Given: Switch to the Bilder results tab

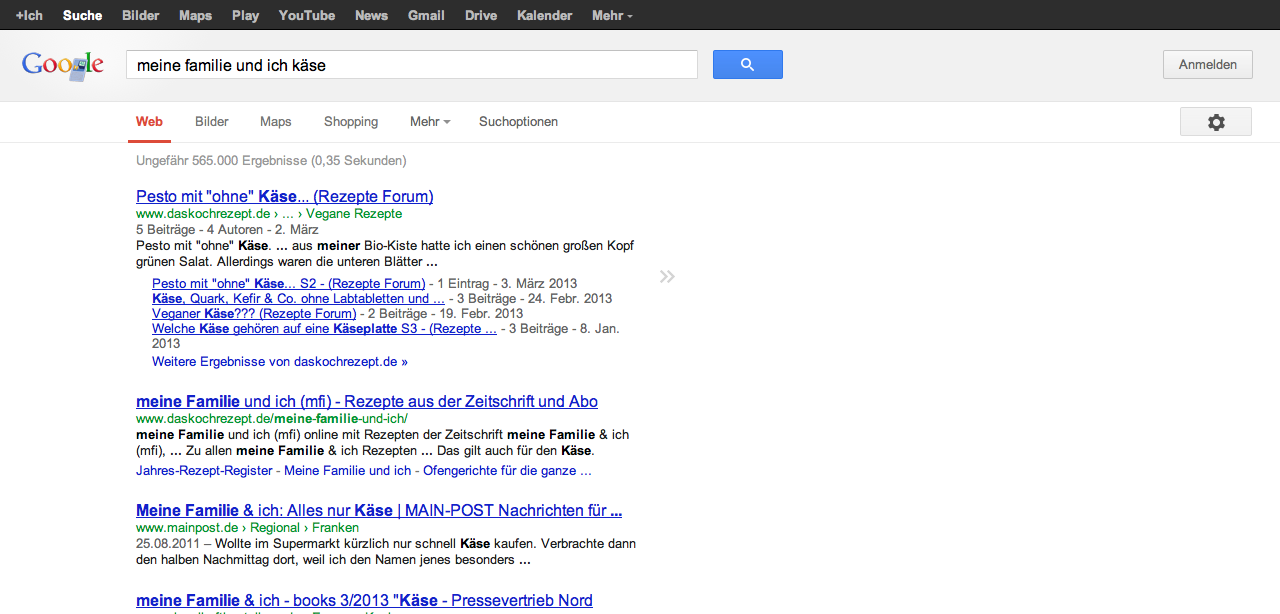Looking at the screenshot, I should coord(212,122).
